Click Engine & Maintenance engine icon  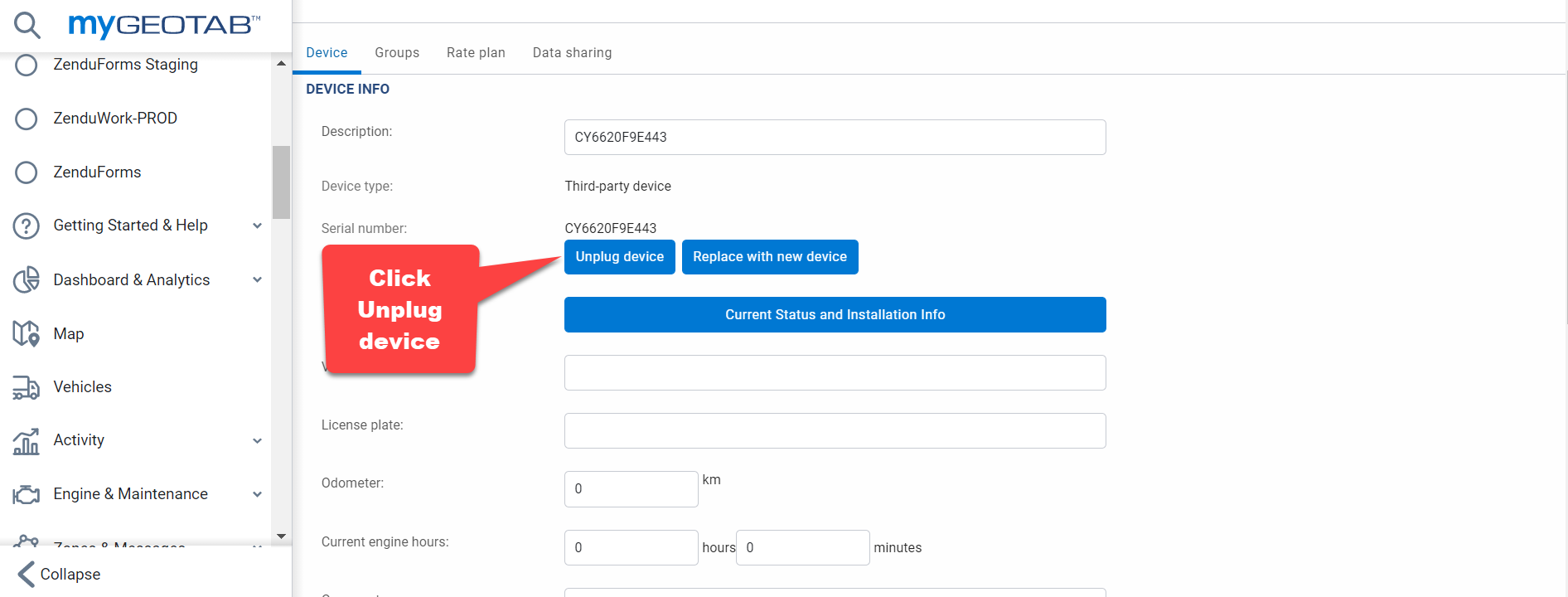click(x=27, y=494)
